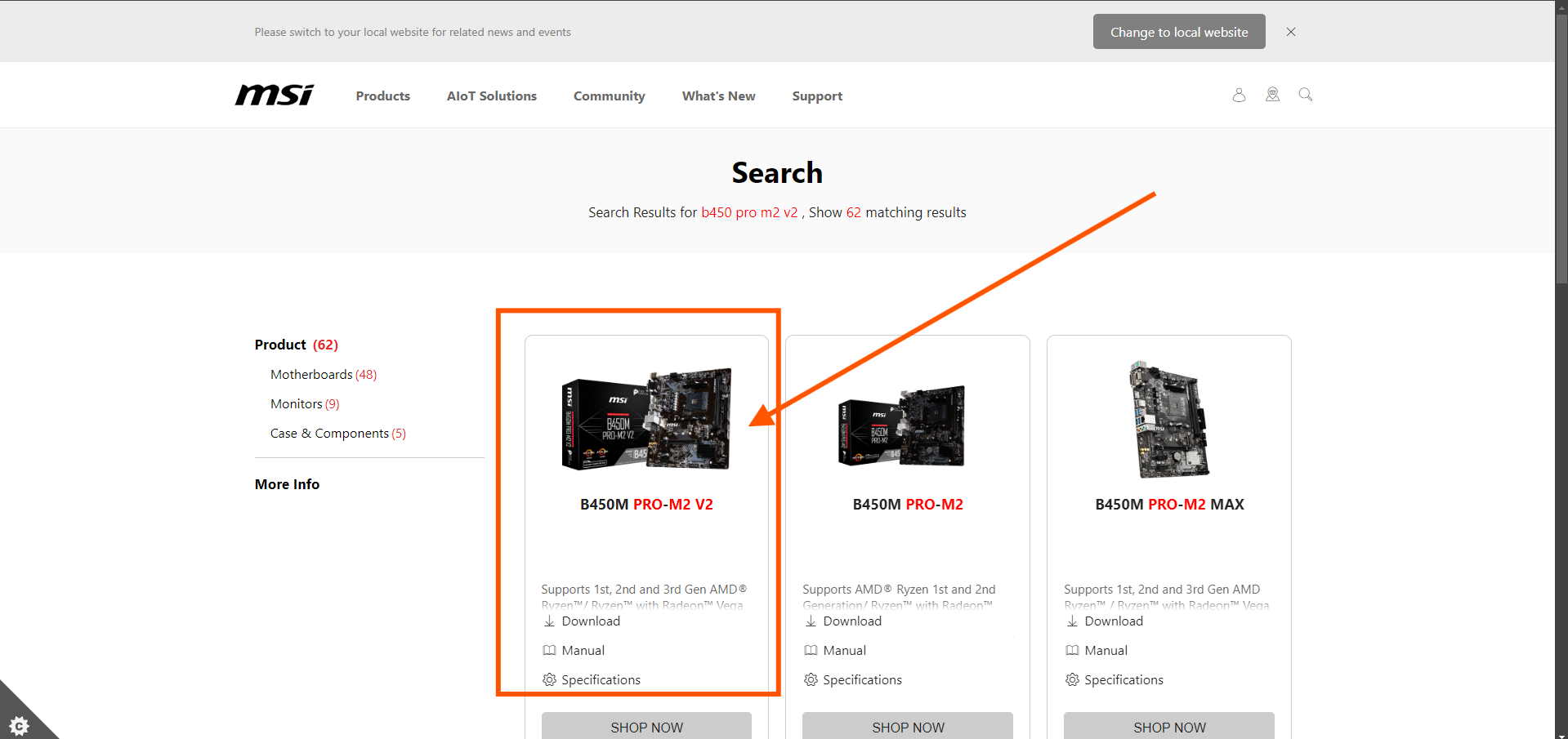
Task: Open the Community menu
Action: pos(610,96)
